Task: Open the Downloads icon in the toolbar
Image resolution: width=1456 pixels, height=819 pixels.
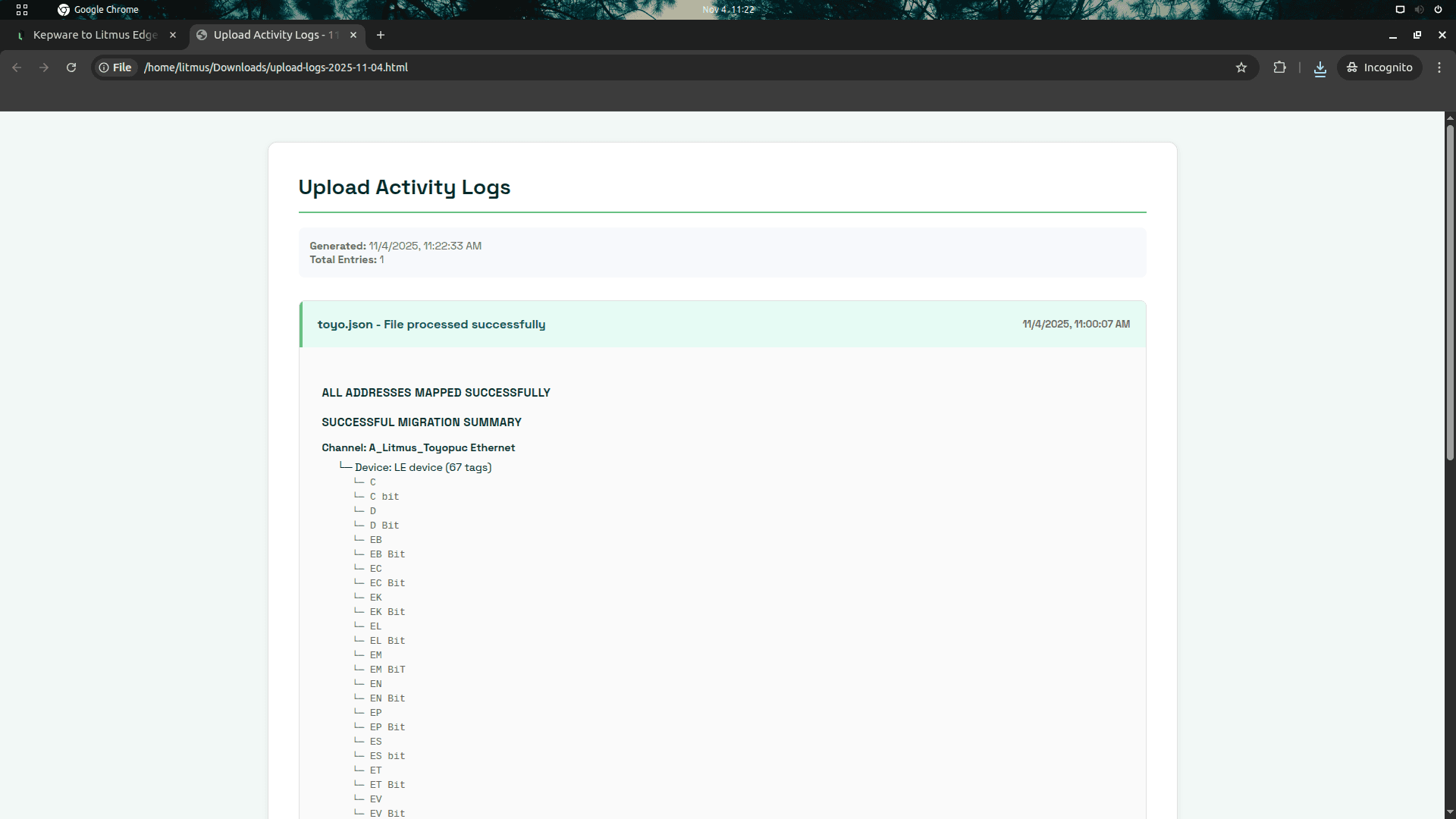Action: coord(1319,67)
